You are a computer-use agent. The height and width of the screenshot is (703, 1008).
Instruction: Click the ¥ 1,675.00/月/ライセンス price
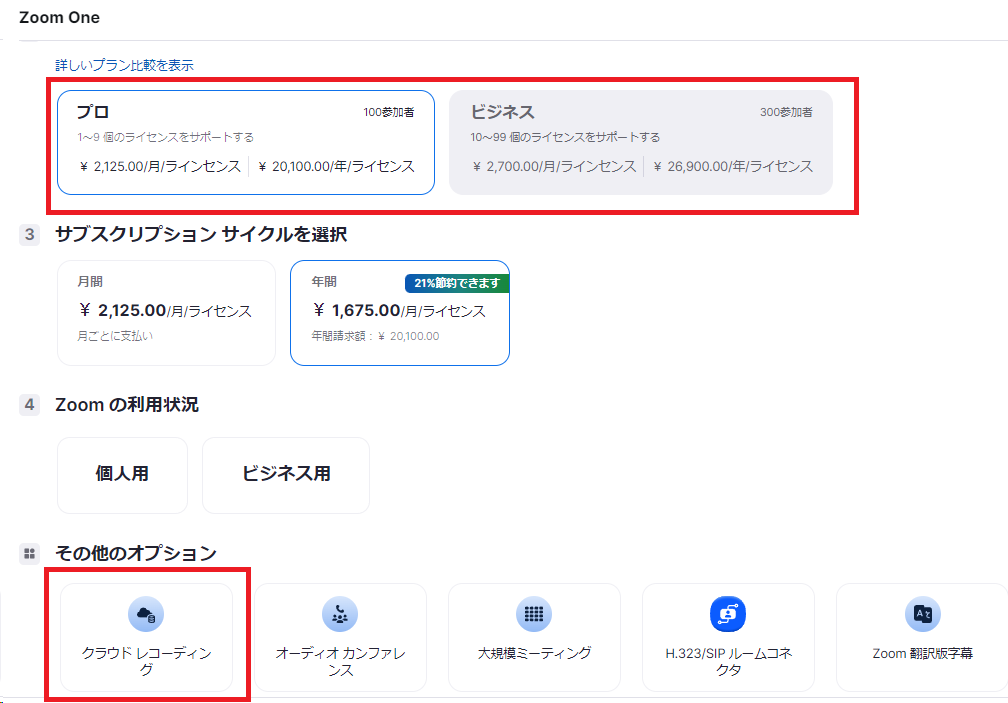[x=399, y=311]
